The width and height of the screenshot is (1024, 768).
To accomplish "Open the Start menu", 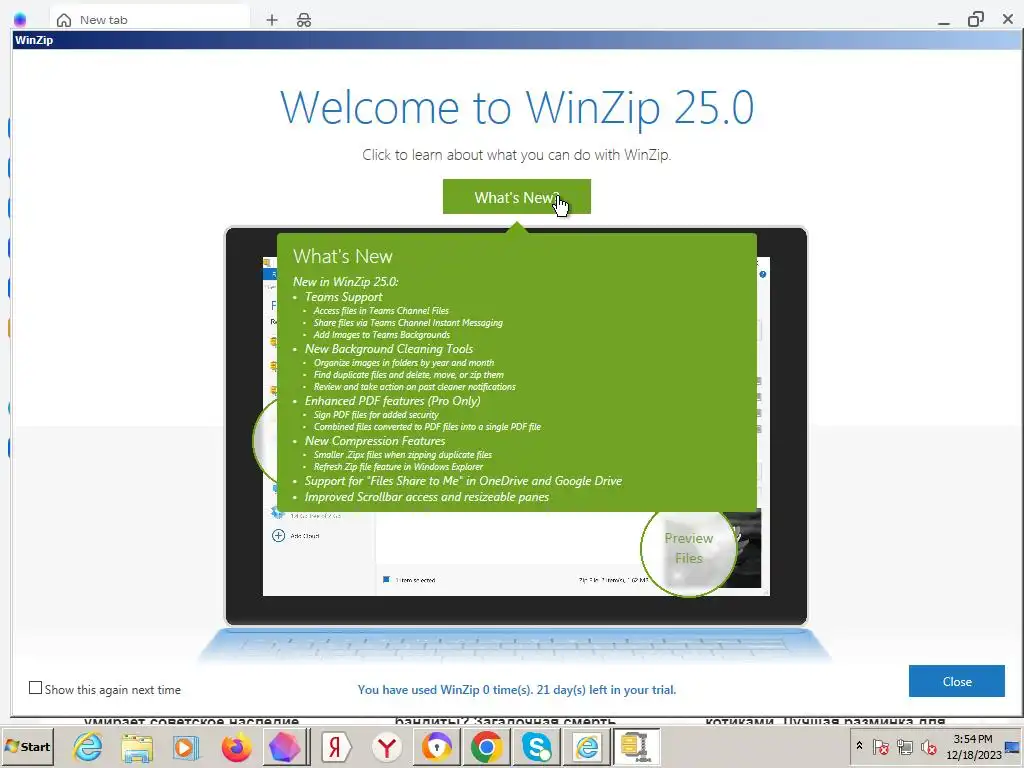I will coord(28,746).
